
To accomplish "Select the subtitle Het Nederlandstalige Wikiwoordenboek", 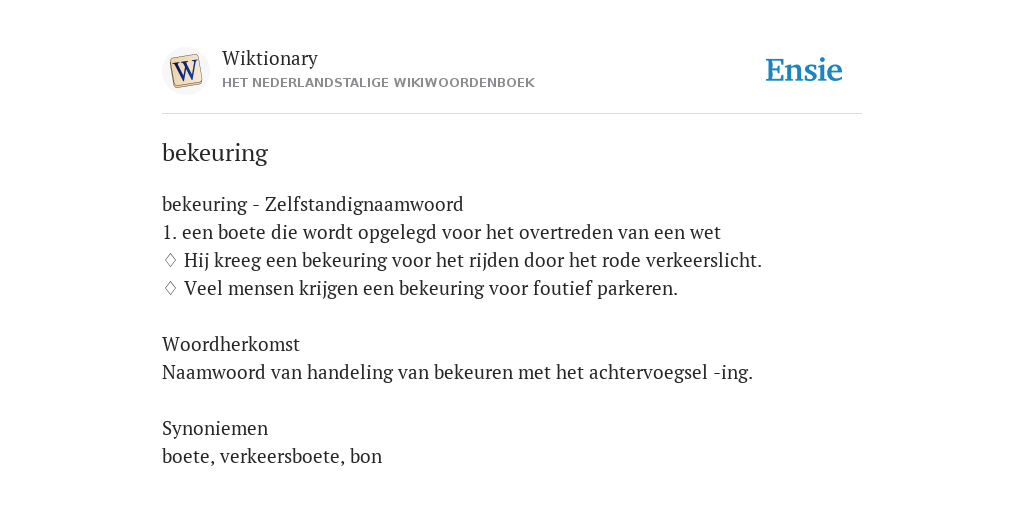I will 378,83.
